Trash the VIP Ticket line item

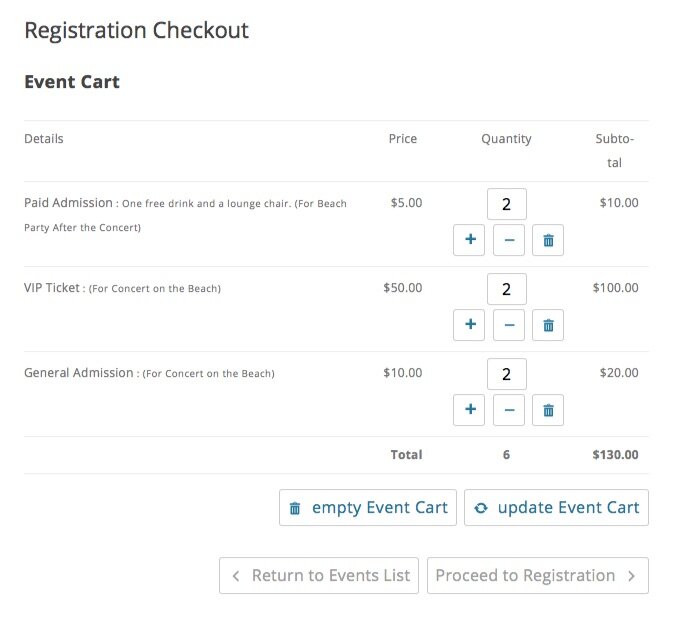point(548,325)
